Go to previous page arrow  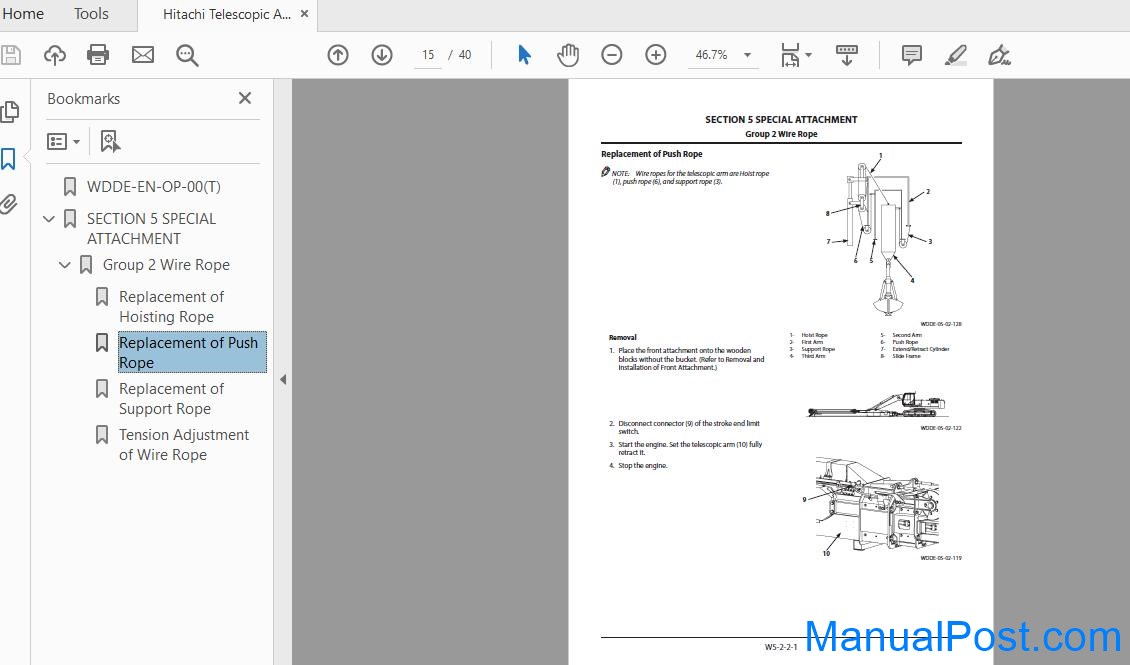pos(338,55)
